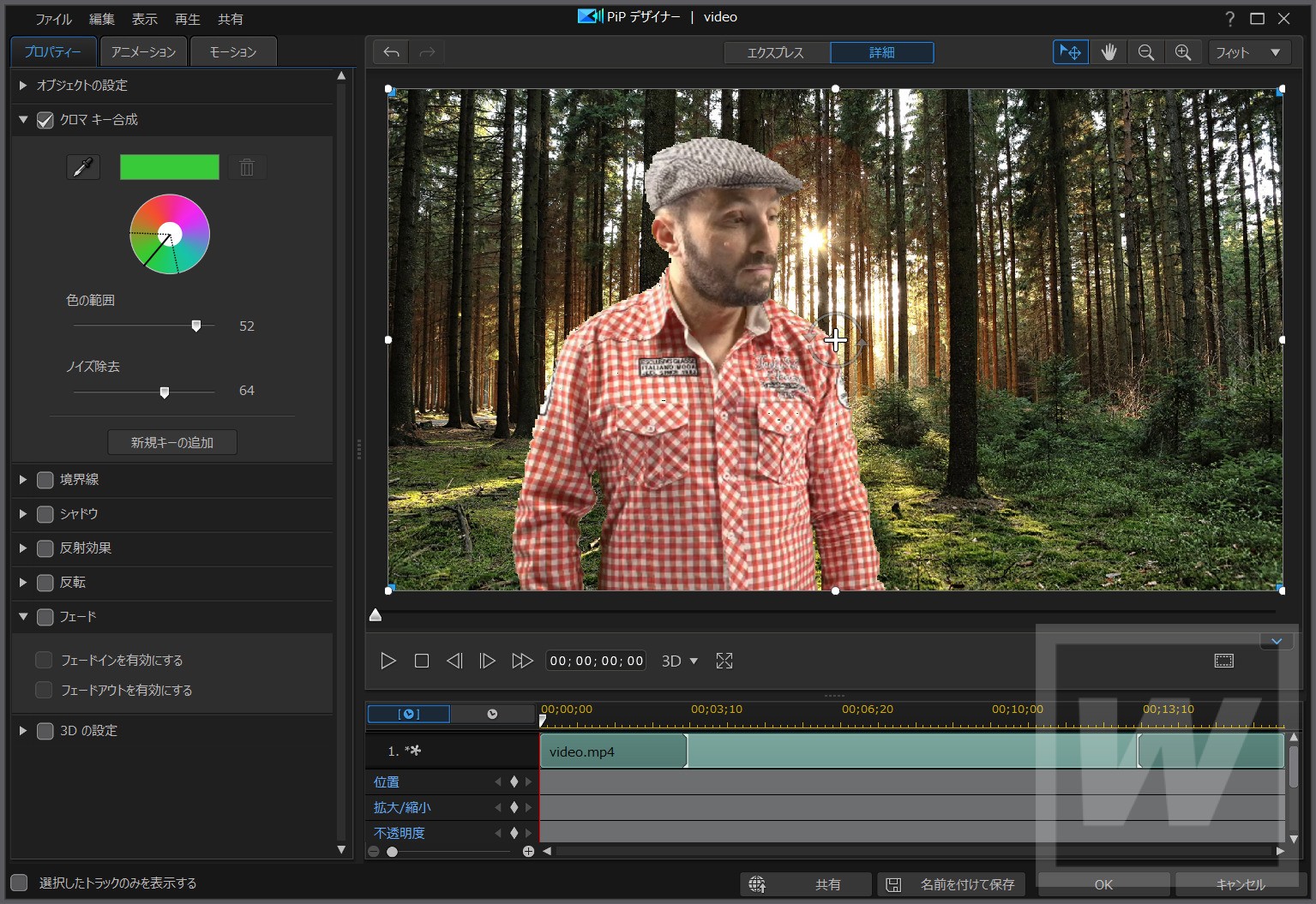Step to the previous frame
The width and height of the screenshot is (1316, 904).
(454, 661)
